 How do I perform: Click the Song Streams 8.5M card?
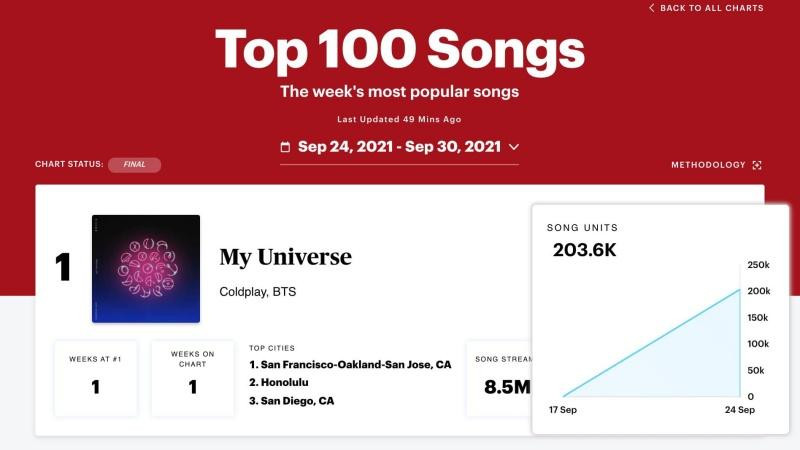point(500,378)
